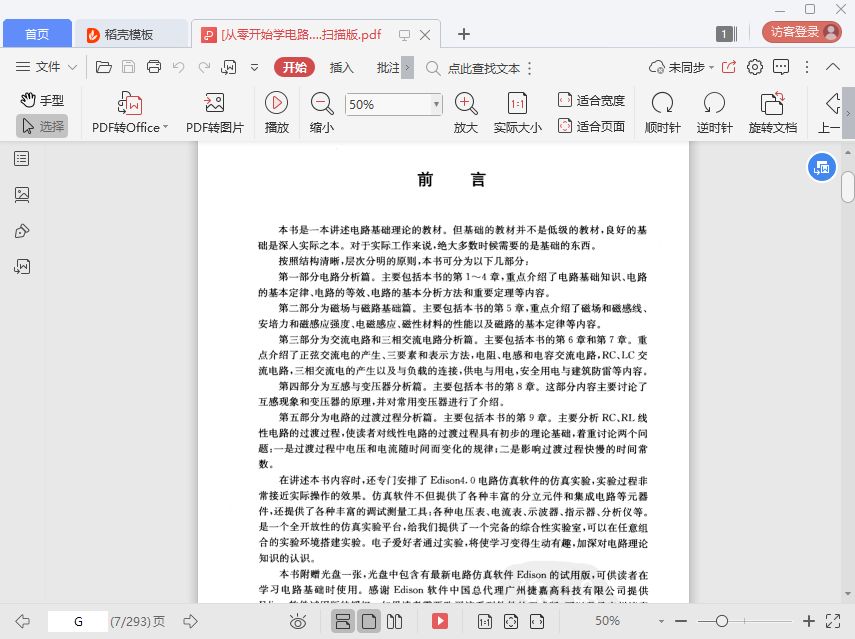Image resolution: width=855 pixels, height=639 pixels.
Task: Click the open folder icon
Action: [104, 67]
